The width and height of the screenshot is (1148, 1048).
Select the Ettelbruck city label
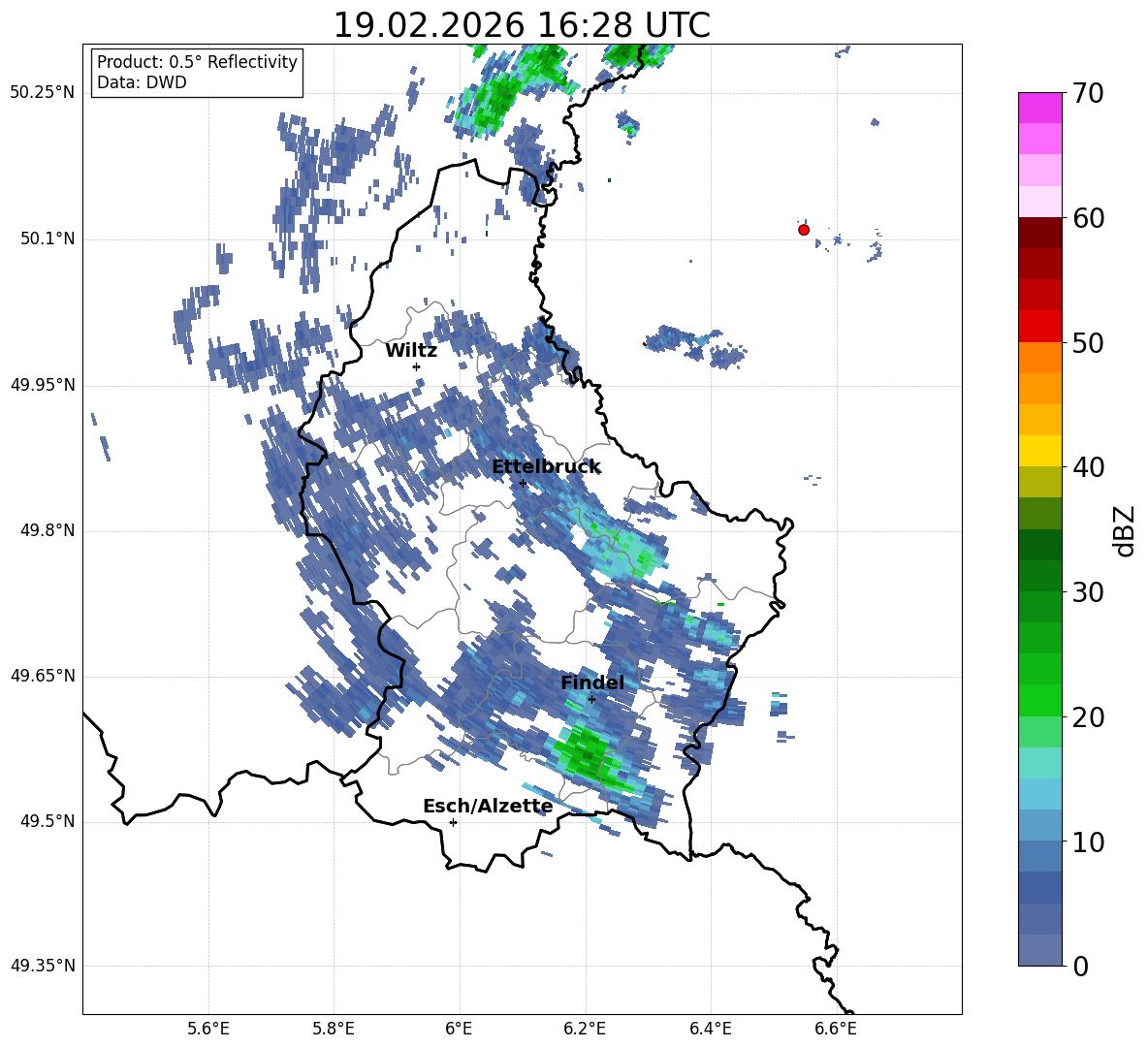click(546, 467)
